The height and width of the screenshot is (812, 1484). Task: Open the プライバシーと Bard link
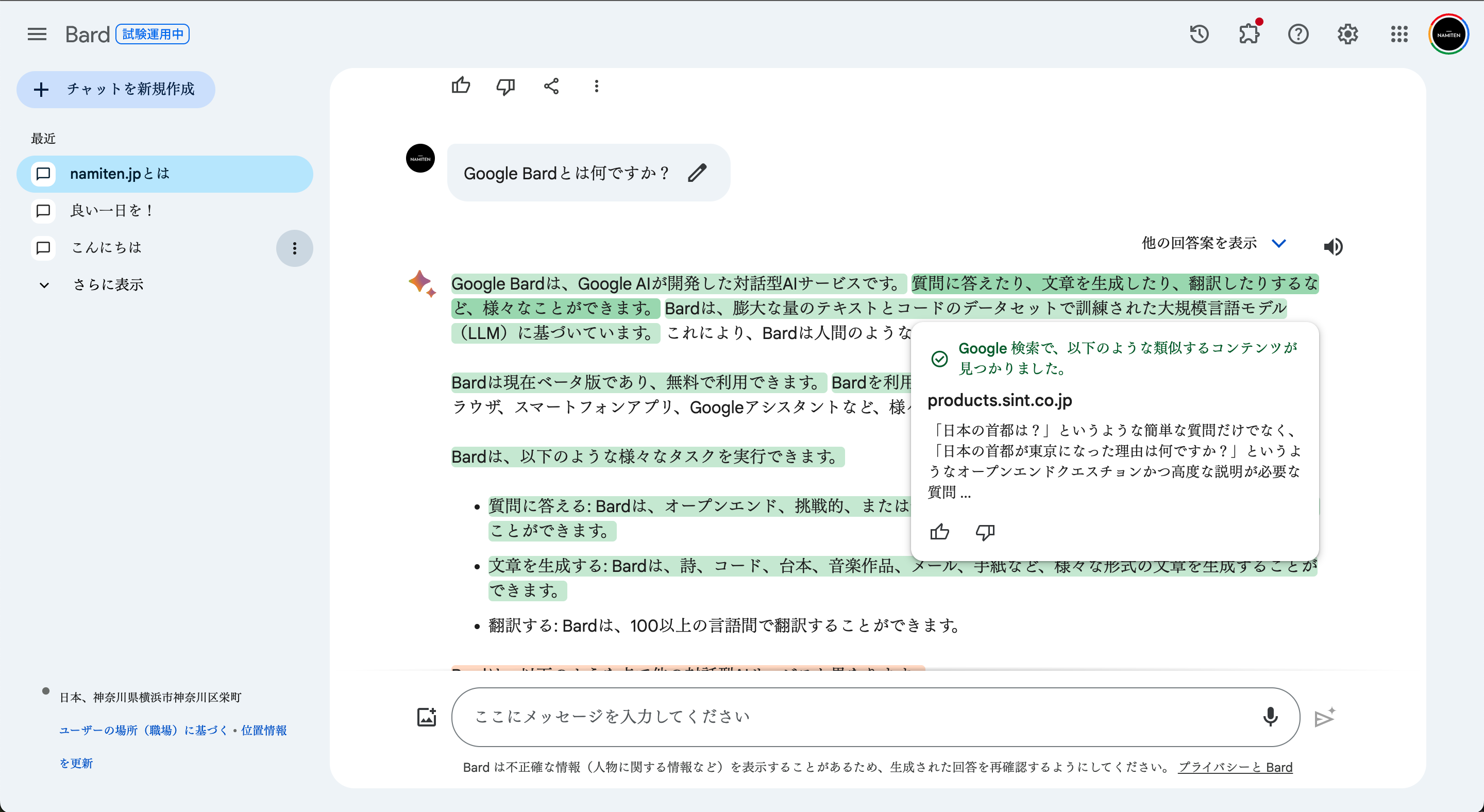click(x=1235, y=767)
